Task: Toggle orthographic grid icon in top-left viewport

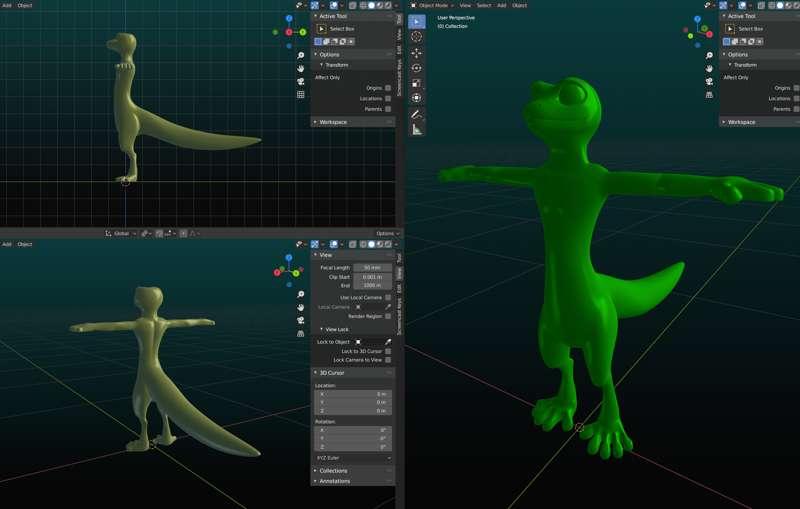Action: pos(301,94)
